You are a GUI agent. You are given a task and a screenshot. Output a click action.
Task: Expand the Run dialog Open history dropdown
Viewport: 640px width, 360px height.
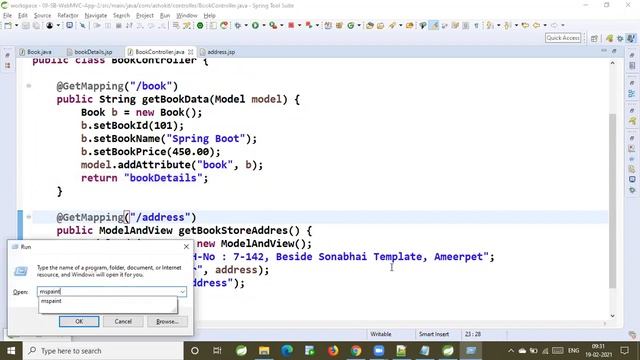coord(182,291)
